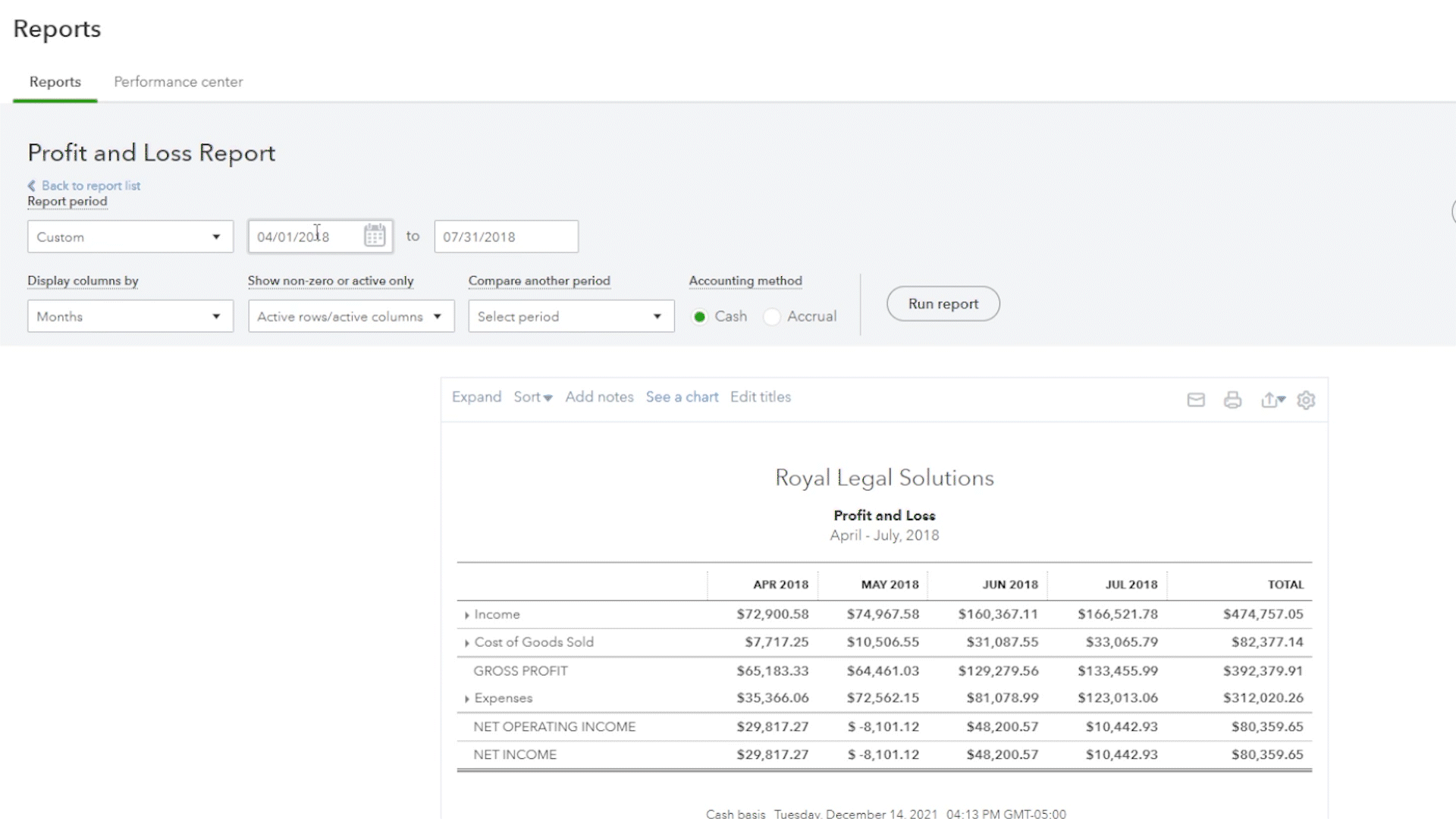Screen dimensions: 1456x819
Task: Open the Sort dropdown menu
Action: point(533,397)
